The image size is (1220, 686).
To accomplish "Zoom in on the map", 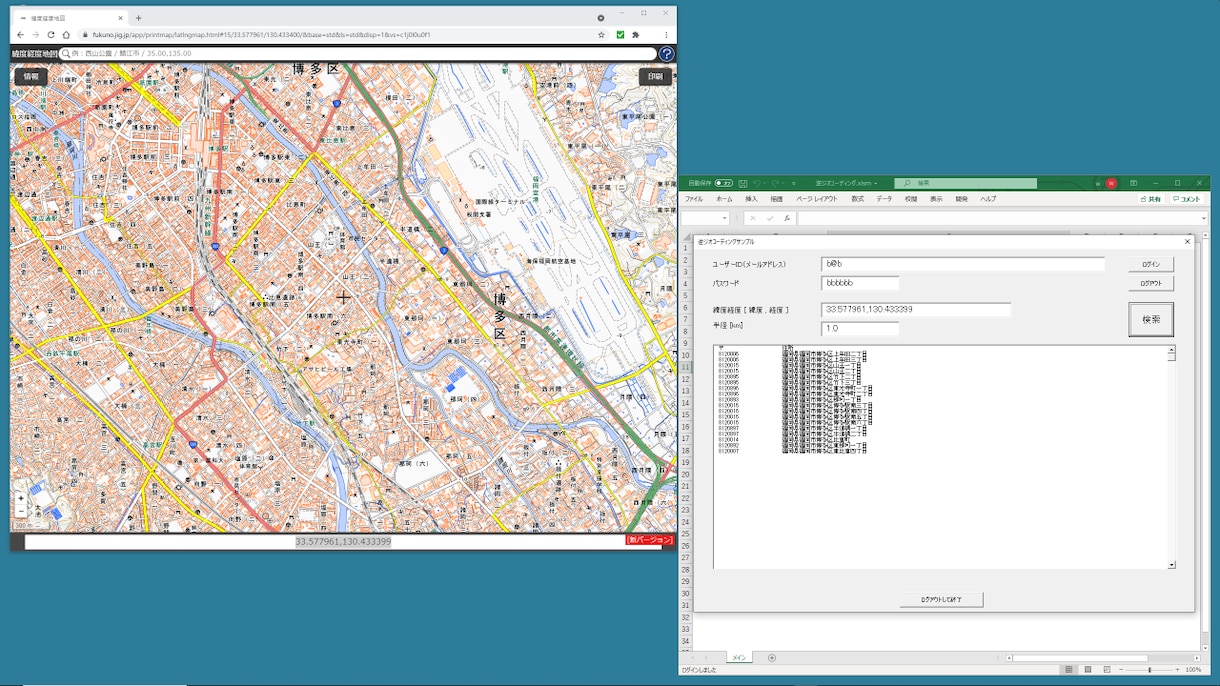I will [21, 498].
